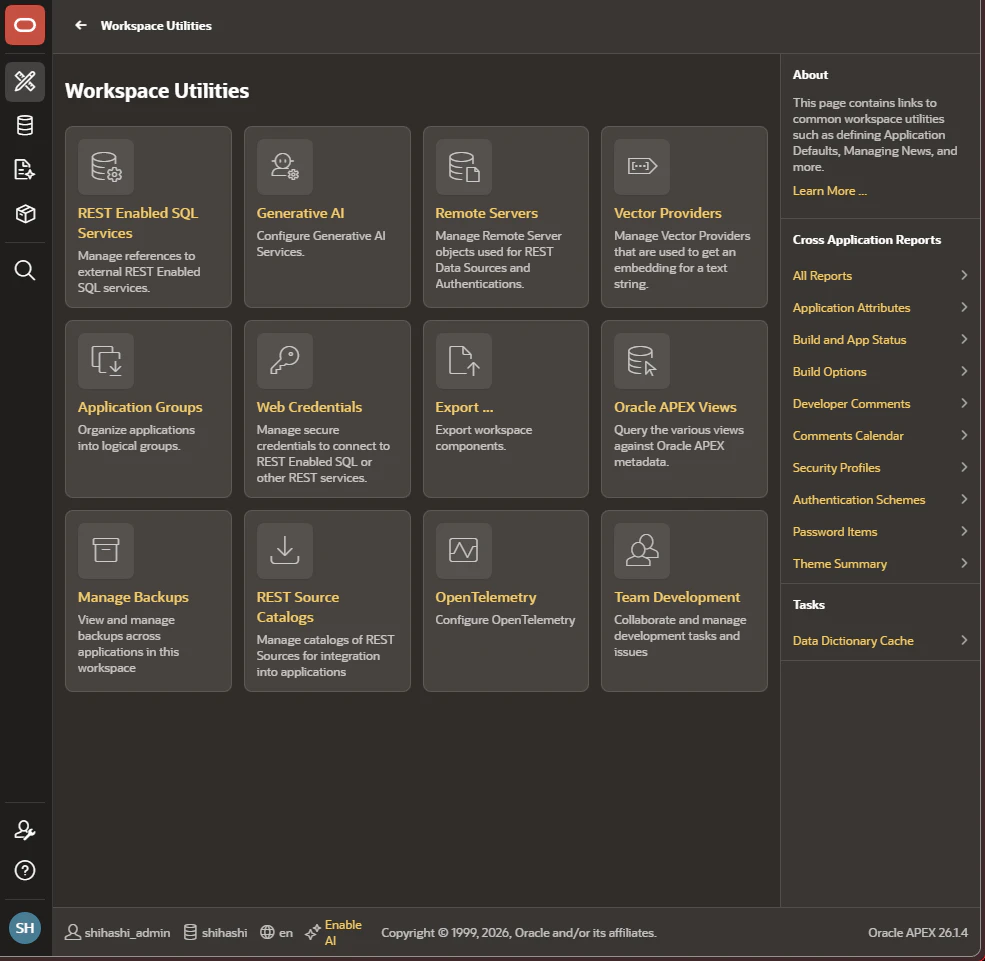Expand the Build and App Status chevron
Viewport: 985px width, 961px height.
964,339
